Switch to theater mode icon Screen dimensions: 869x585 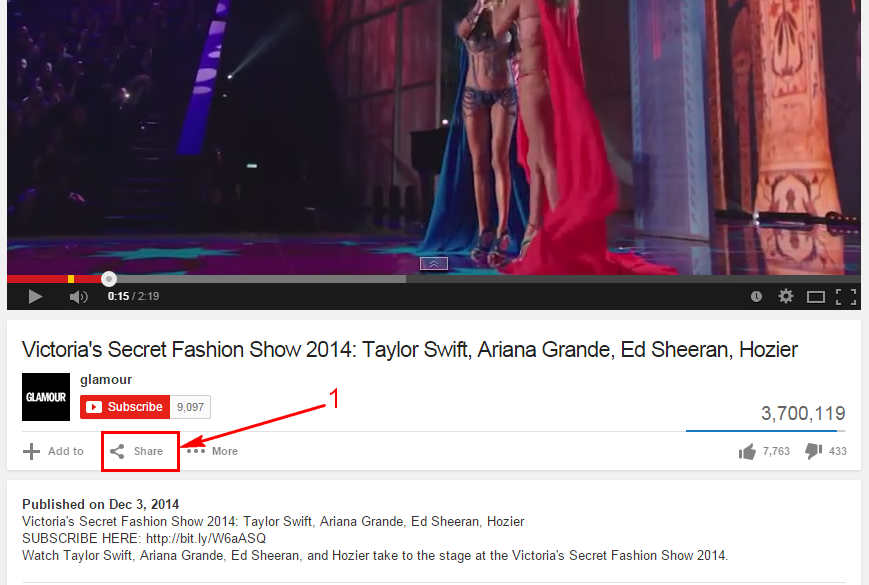pyautogui.click(x=815, y=297)
